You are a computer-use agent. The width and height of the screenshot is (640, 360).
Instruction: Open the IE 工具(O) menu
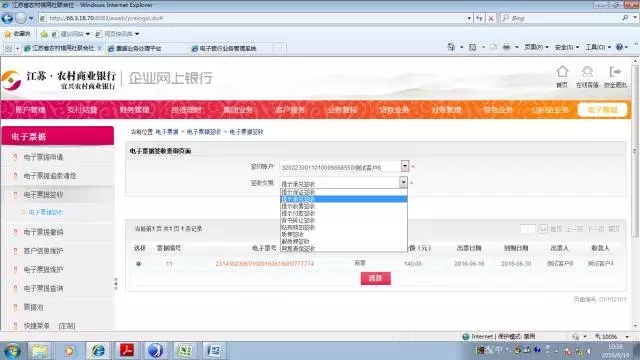(598, 47)
